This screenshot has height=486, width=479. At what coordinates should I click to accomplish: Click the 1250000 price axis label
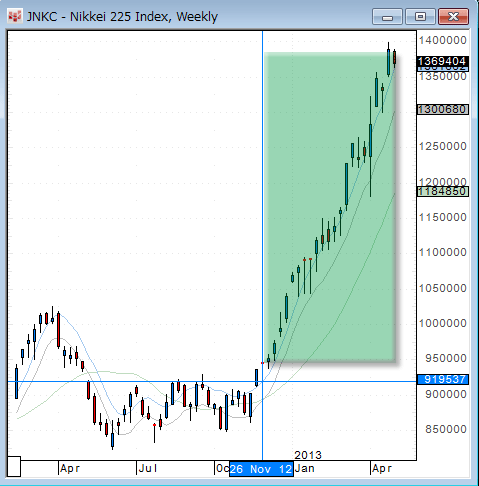click(x=443, y=146)
